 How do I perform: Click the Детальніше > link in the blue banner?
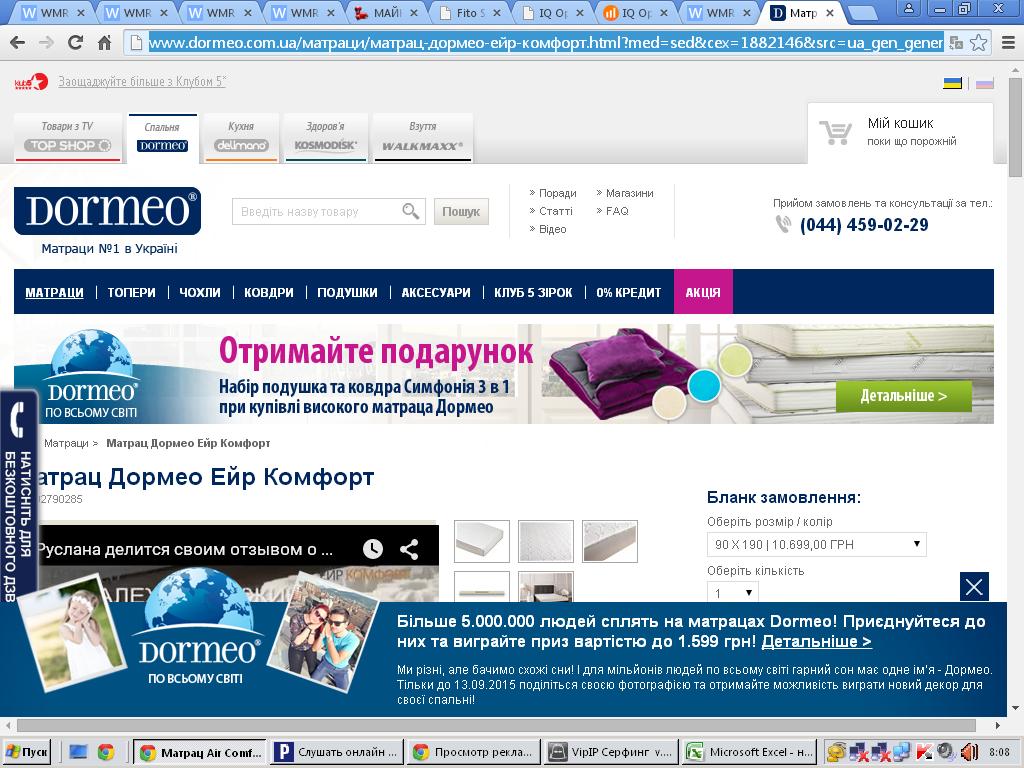pos(816,641)
